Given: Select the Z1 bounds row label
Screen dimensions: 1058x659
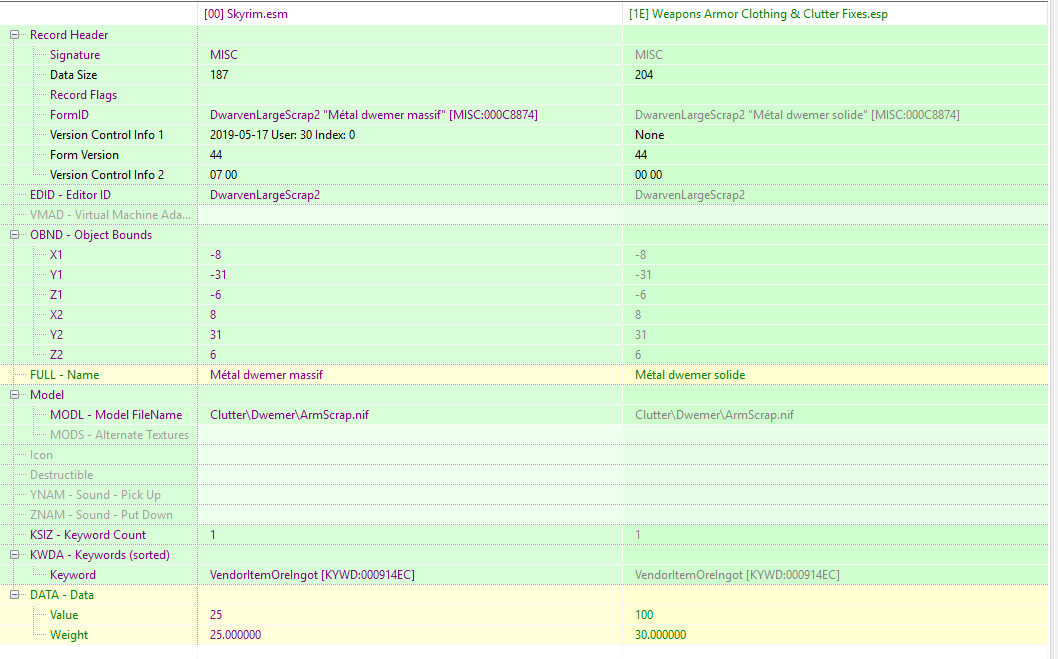Looking at the screenshot, I should [56, 295].
